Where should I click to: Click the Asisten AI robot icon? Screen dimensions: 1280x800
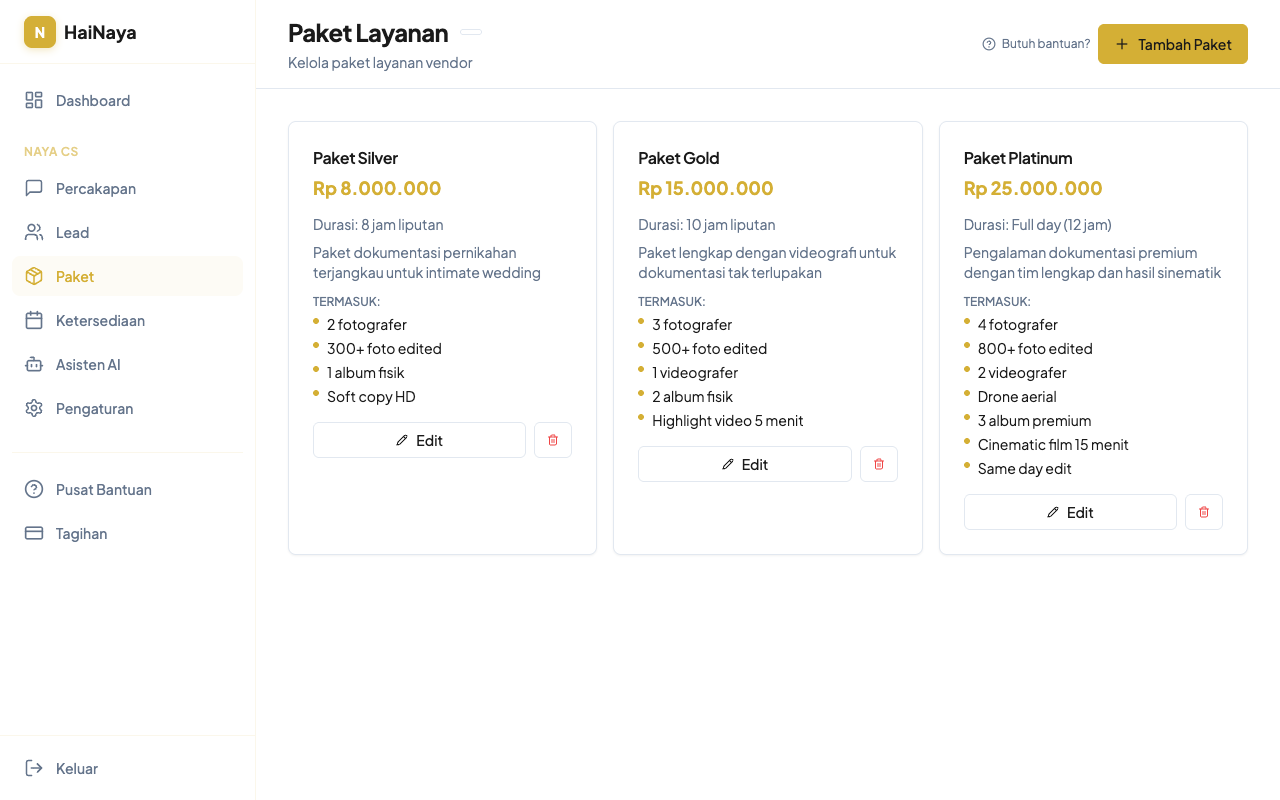tap(34, 364)
